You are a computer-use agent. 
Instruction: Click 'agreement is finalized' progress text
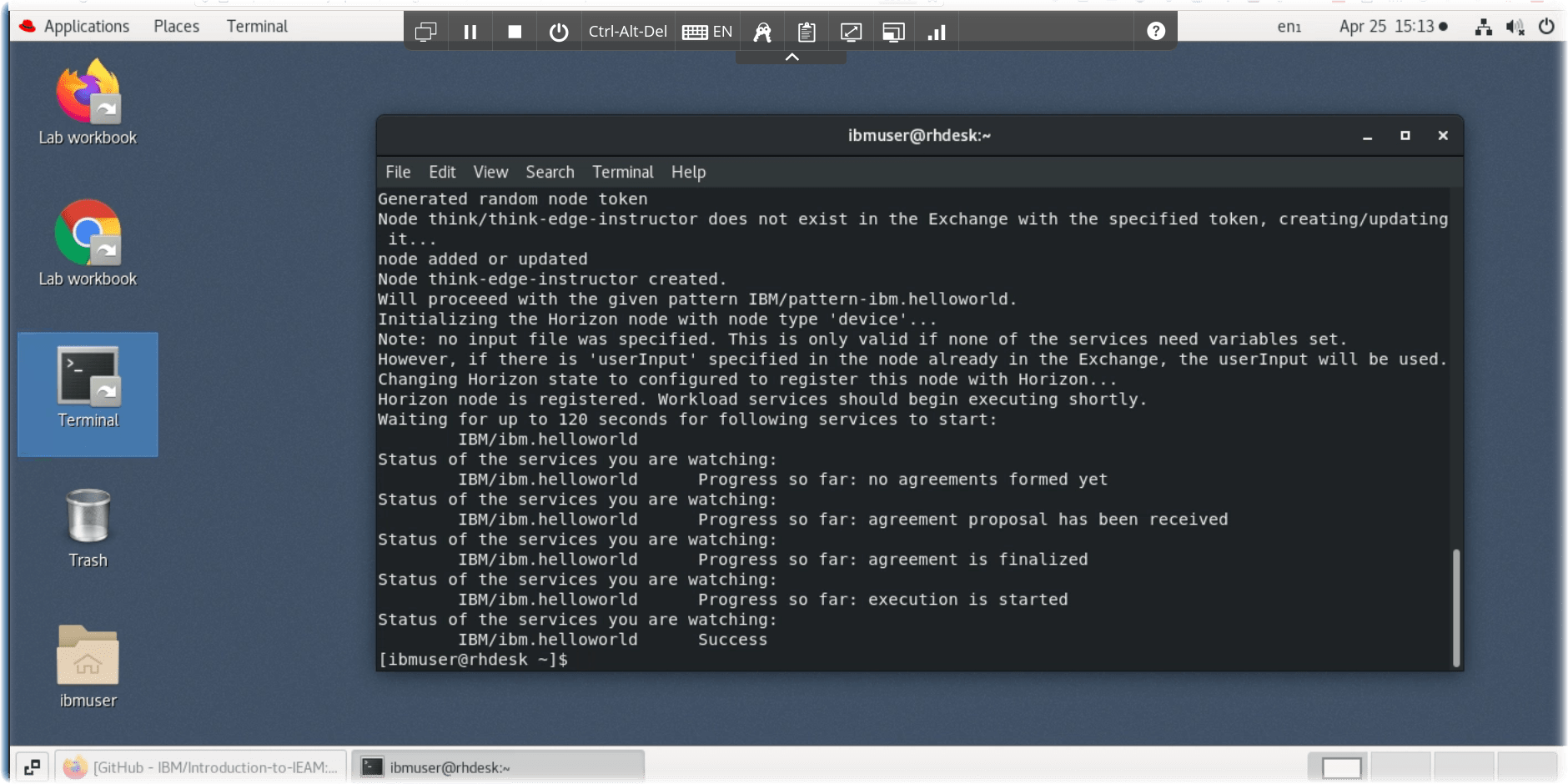[x=977, y=560]
